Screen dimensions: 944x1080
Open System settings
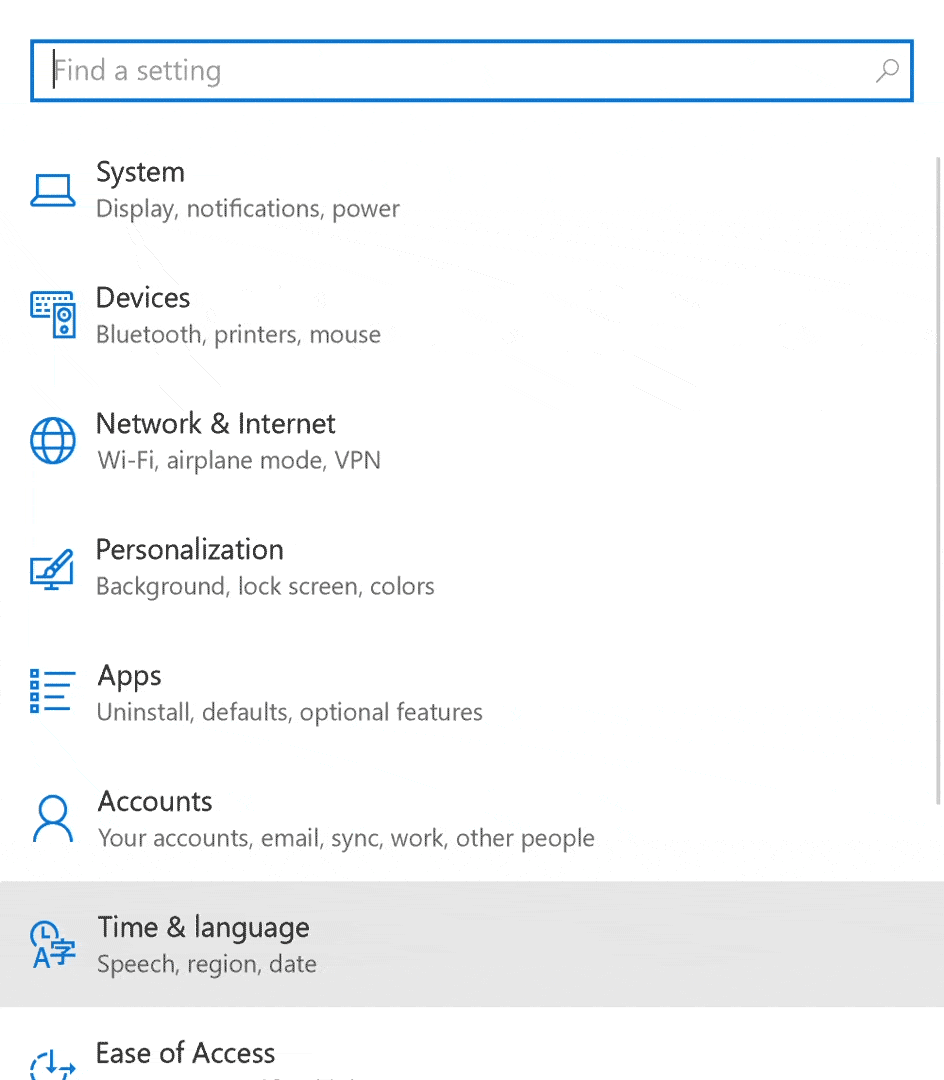(140, 172)
